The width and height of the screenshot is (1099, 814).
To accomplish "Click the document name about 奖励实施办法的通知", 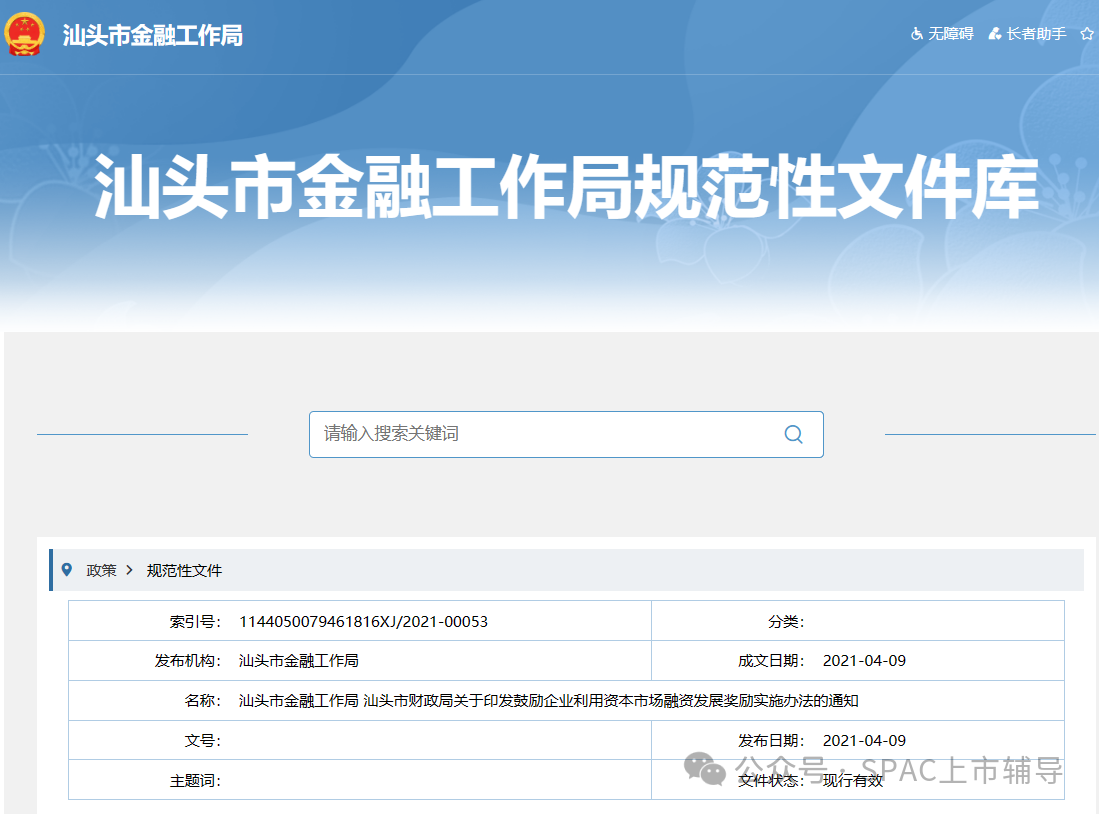I will point(549,700).
